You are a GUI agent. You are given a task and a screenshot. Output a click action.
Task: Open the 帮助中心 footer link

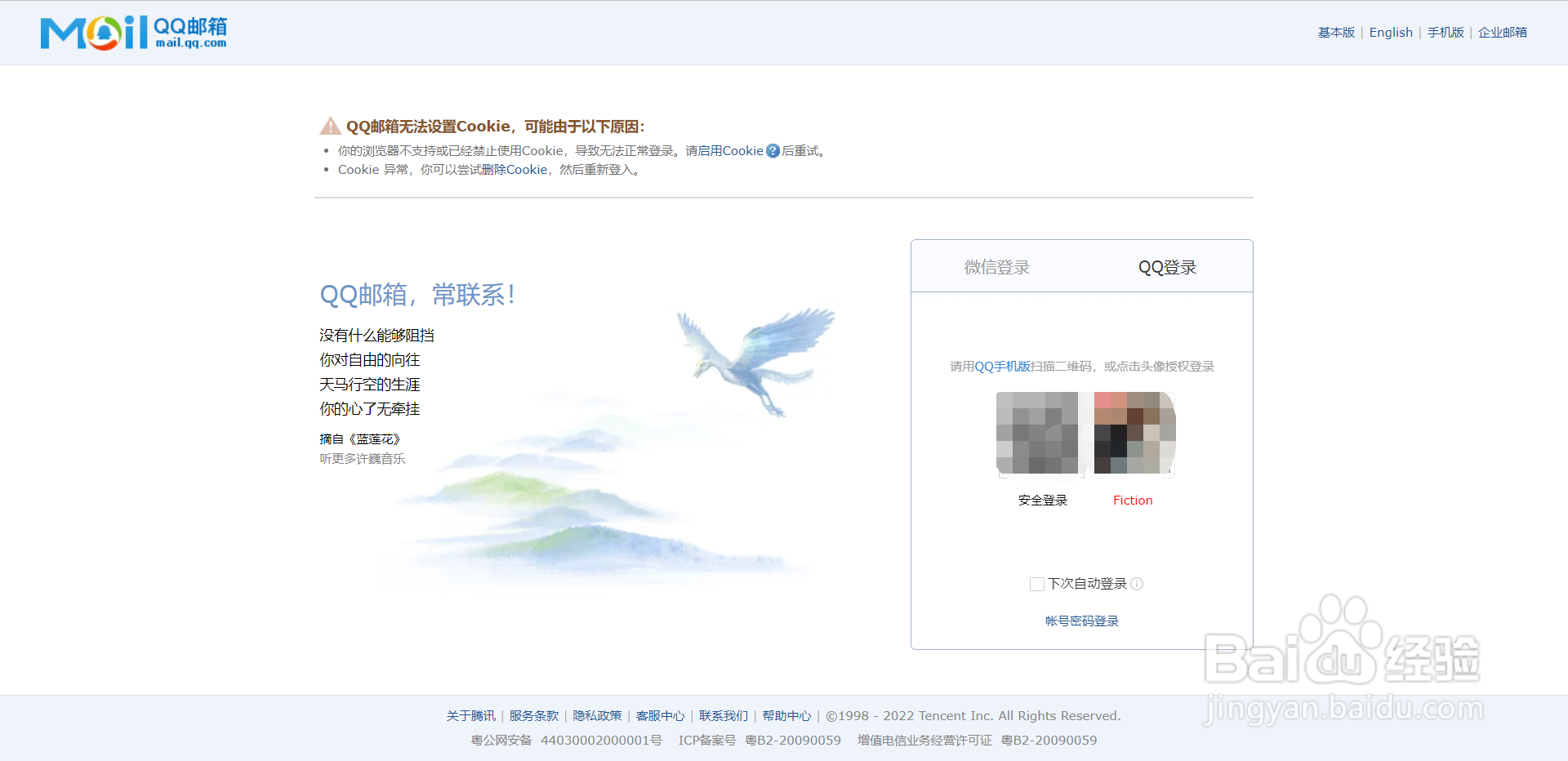[x=786, y=716]
